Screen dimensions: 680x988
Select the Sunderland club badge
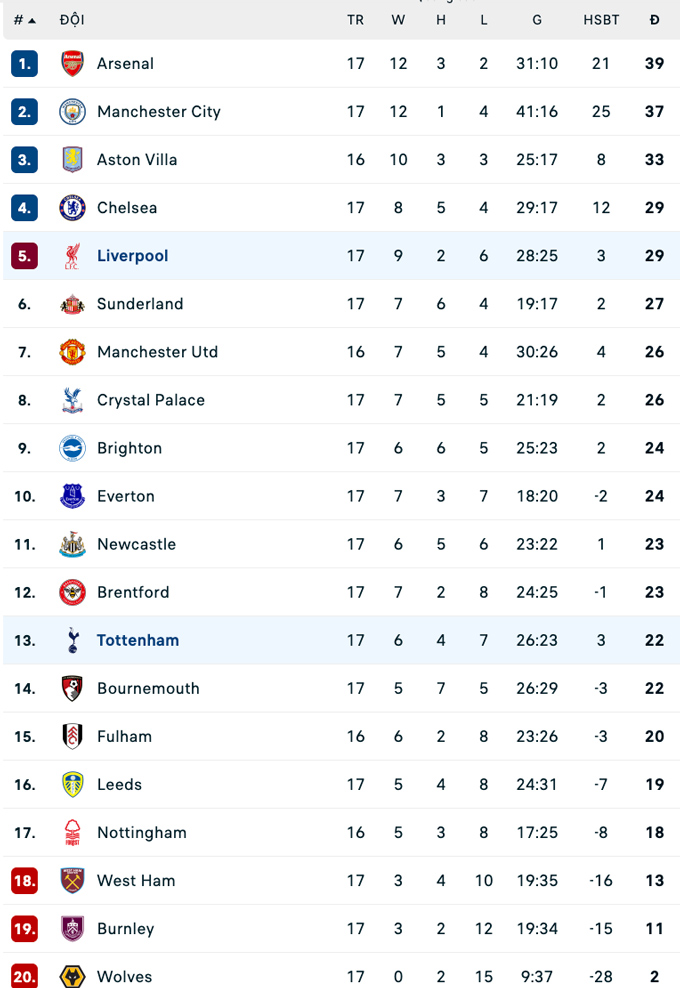(72, 304)
